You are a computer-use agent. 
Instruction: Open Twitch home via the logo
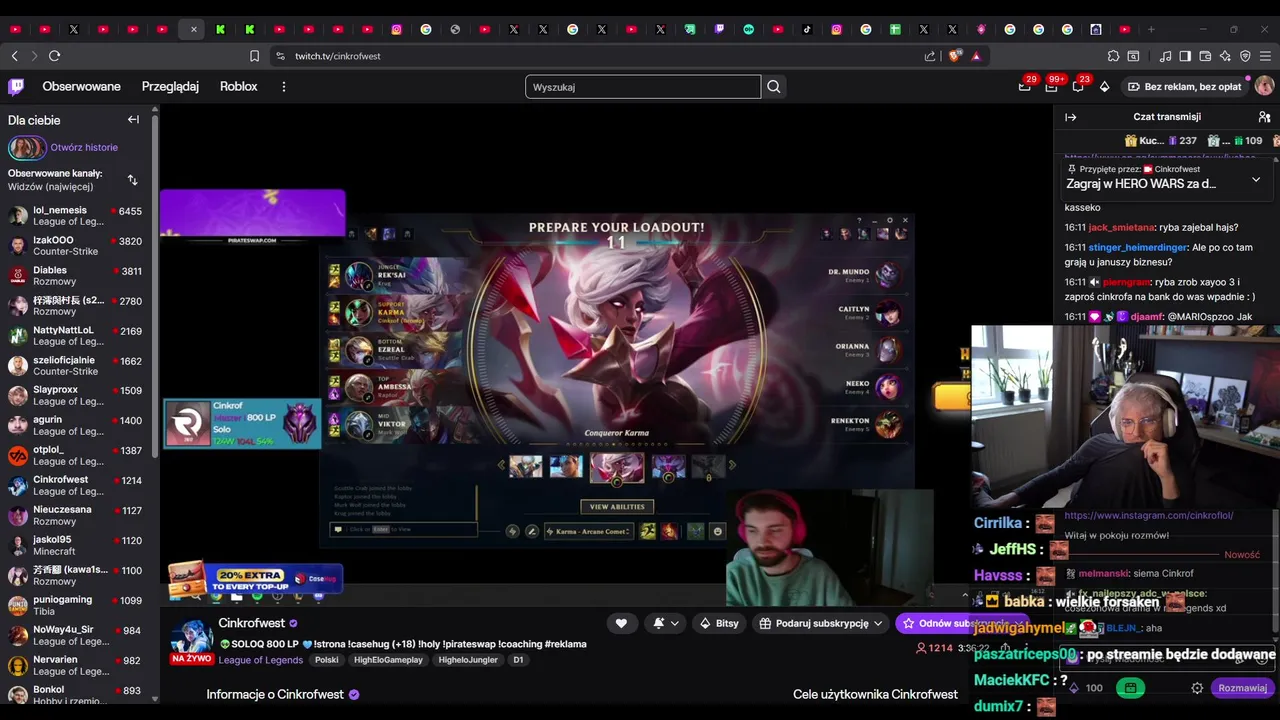click(x=16, y=87)
